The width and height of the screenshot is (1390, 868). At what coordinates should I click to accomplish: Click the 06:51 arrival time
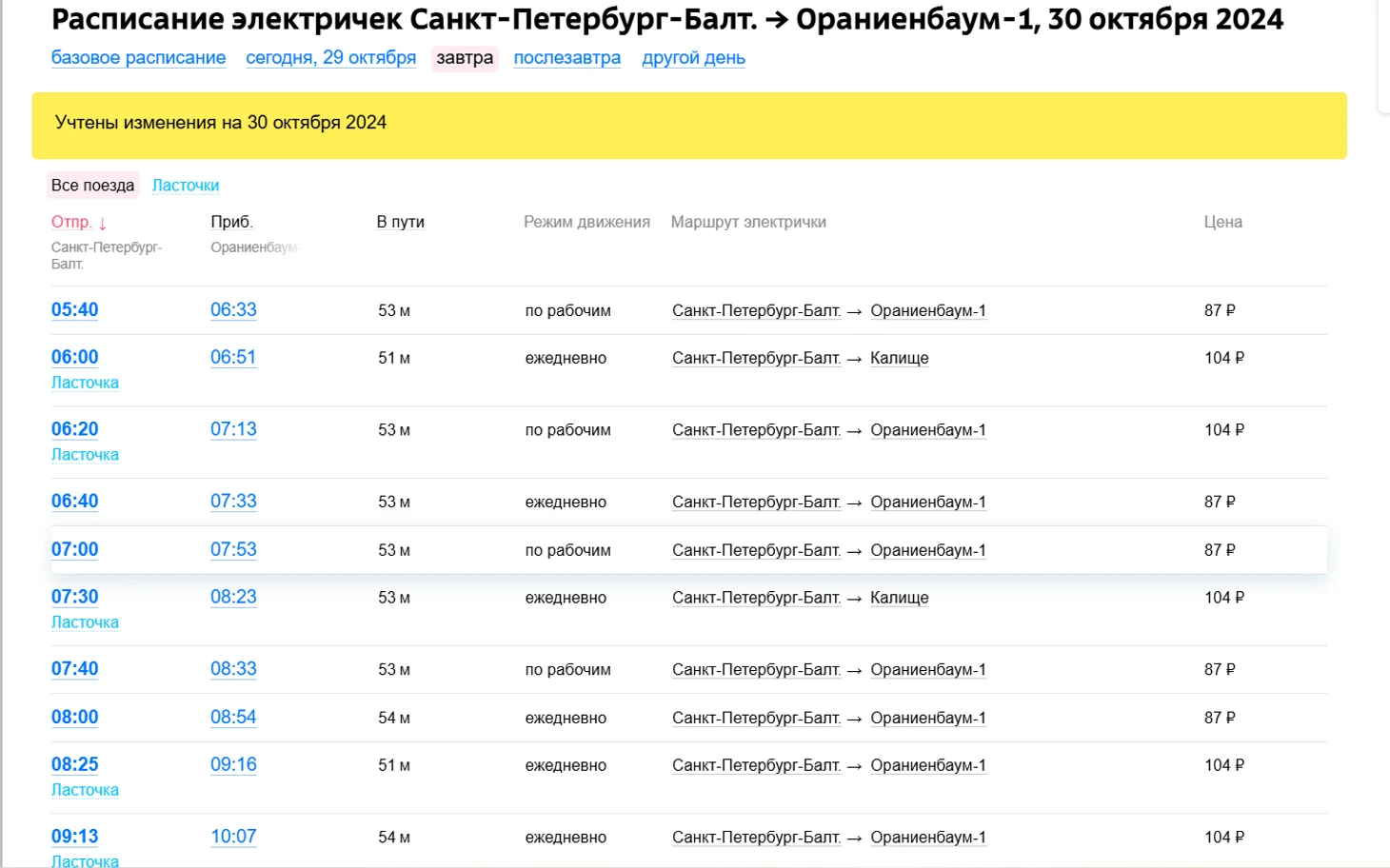pyautogui.click(x=233, y=358)
